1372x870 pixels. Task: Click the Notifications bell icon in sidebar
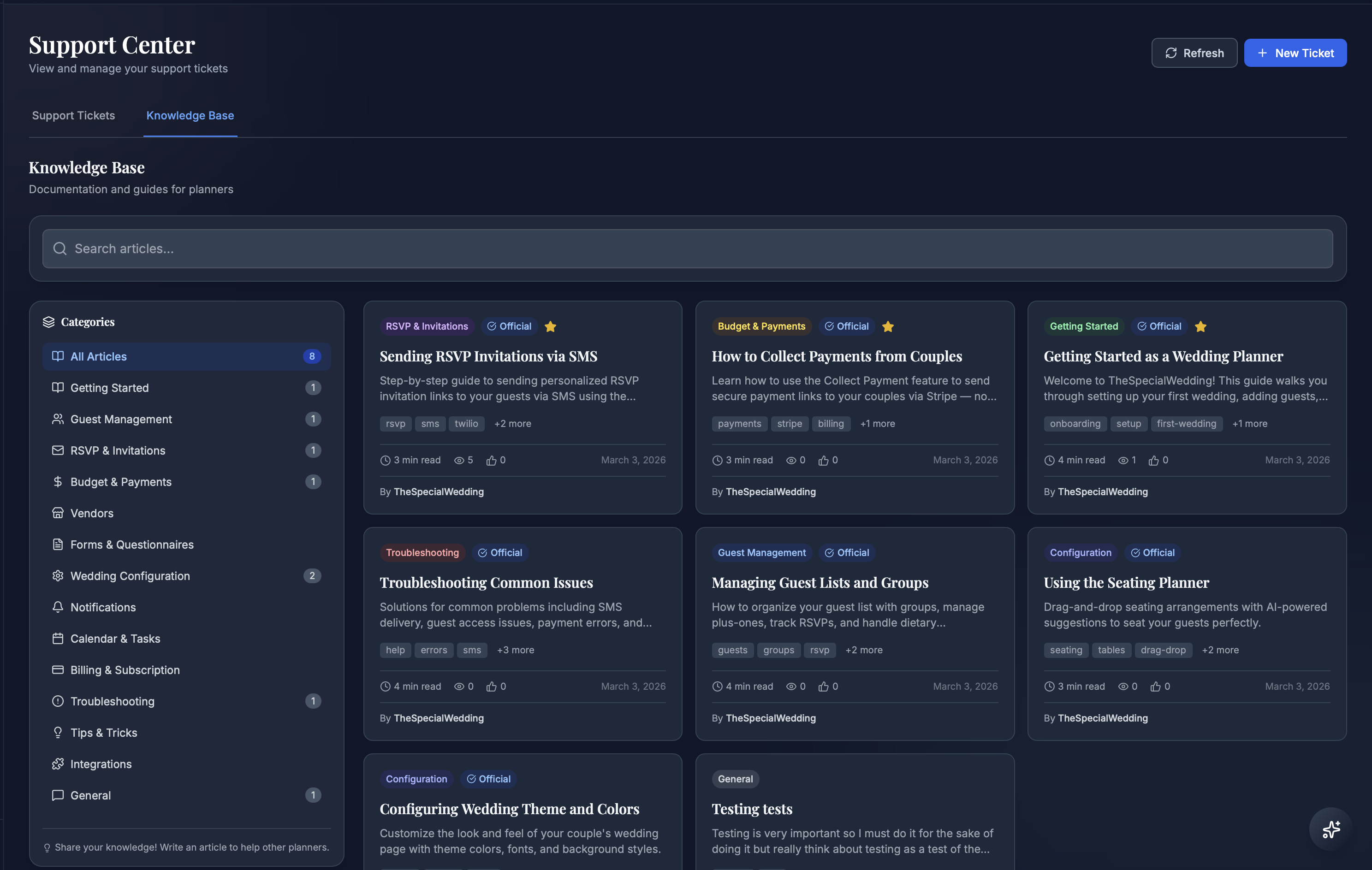tap(58, 607)
